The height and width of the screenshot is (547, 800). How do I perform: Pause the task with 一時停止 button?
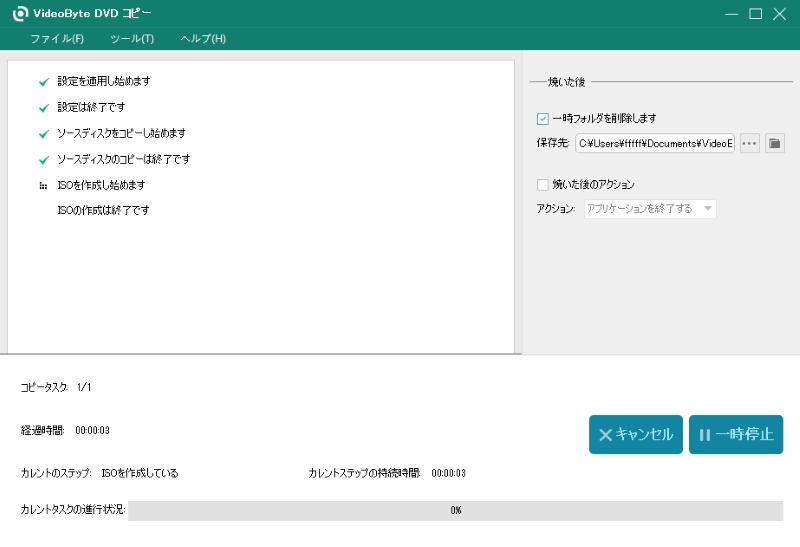pyautogui.click(x=736, y=434)
